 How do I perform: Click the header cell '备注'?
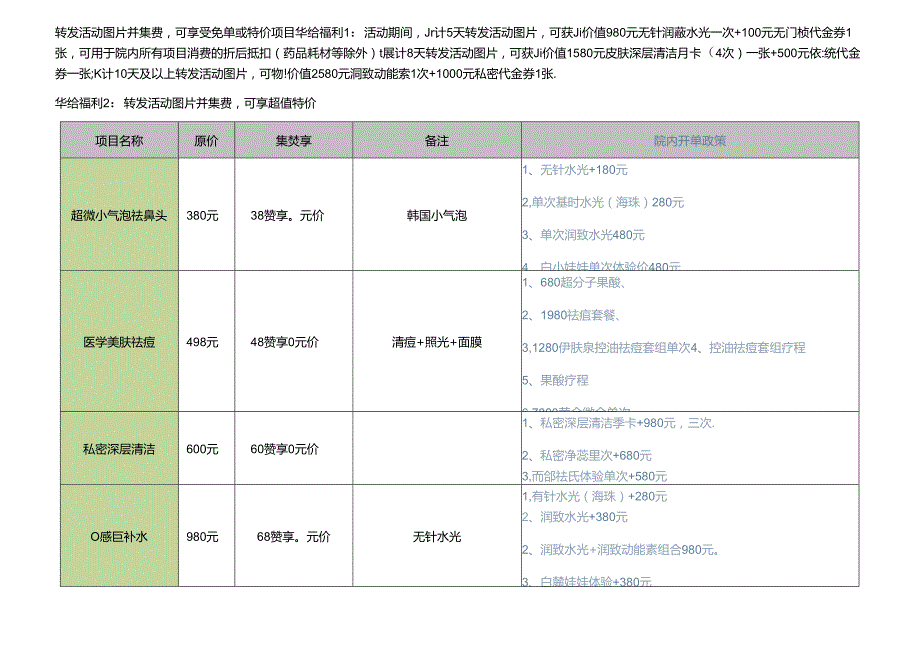437,141
